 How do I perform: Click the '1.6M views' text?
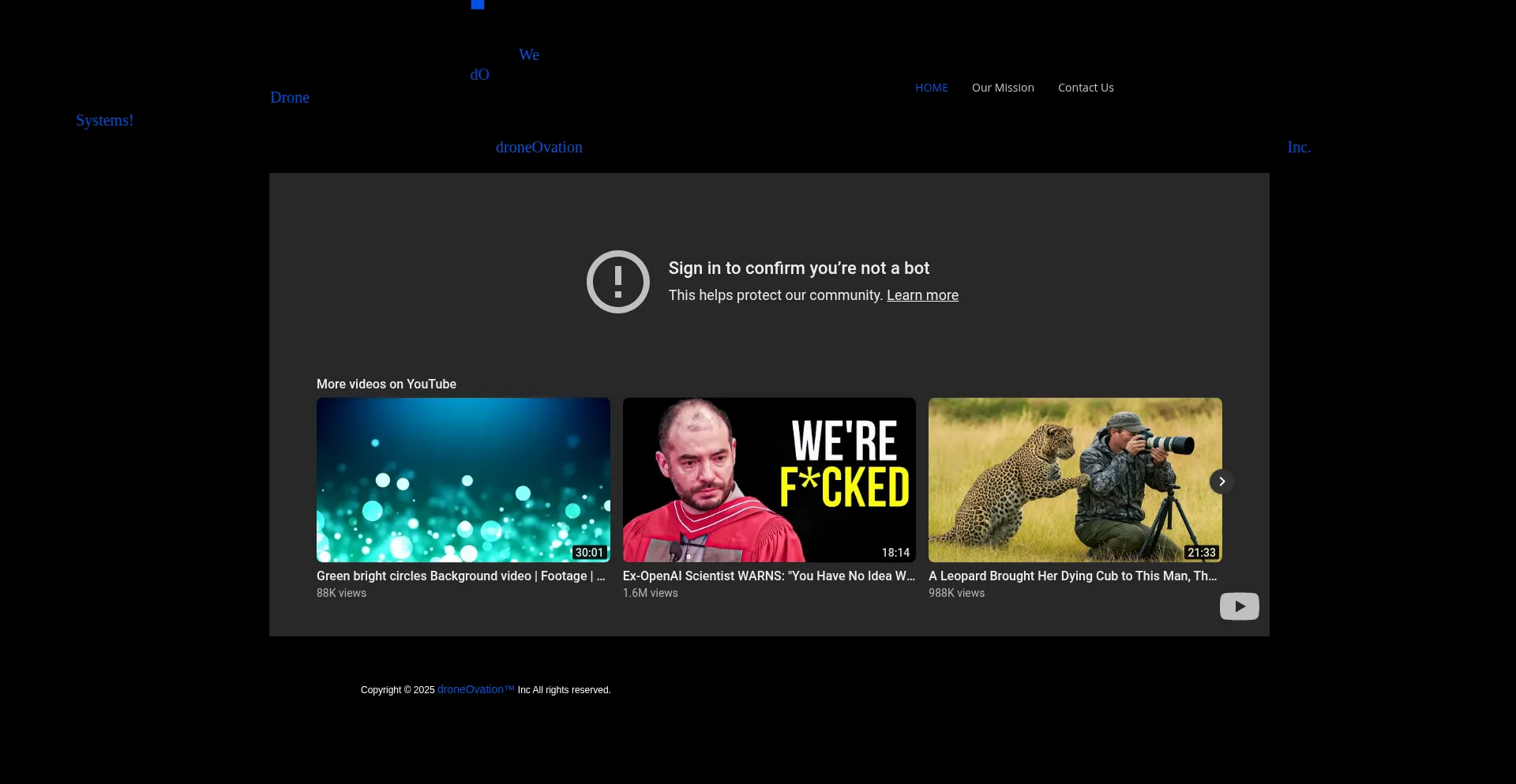click(x=650, y=593)
